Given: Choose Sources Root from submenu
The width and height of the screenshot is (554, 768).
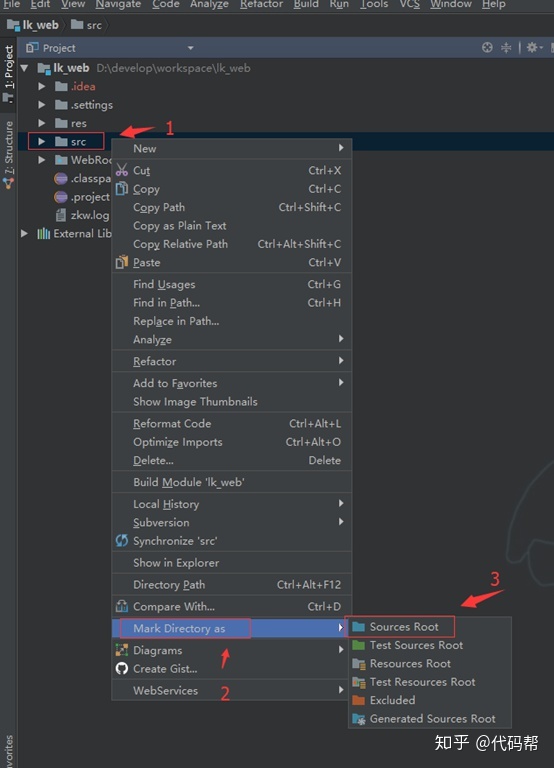Looking at the screenshot, I should click(x=430, y=627).
